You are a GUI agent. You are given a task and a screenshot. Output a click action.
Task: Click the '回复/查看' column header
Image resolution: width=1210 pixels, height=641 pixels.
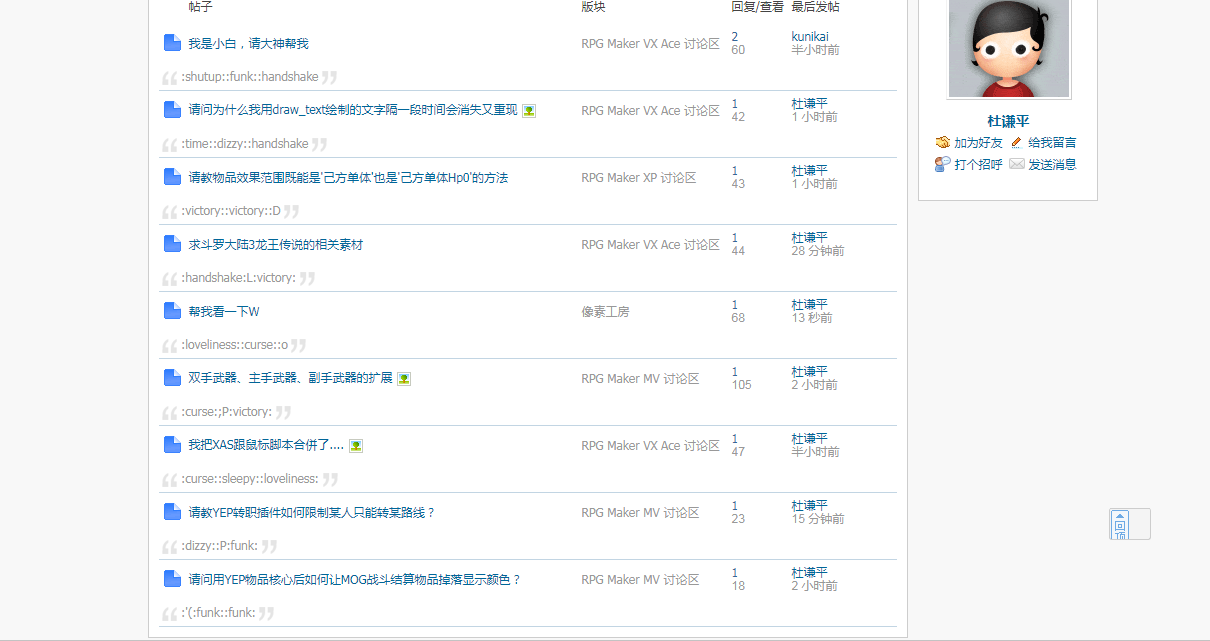click(x=757, y=7)
